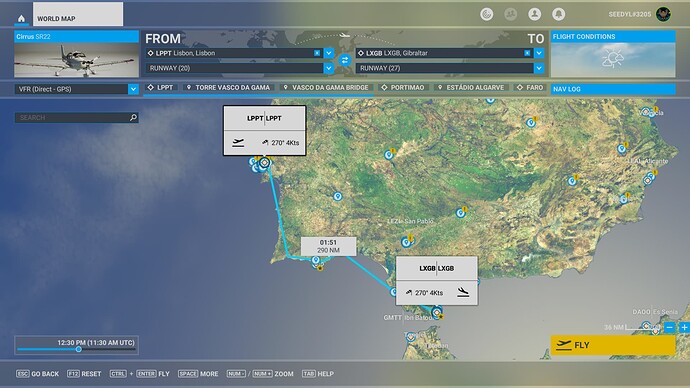Image resolution: width=690 pixels, height=388 pixels.
Task: Open the notifications bell icon
Action: 558,14
